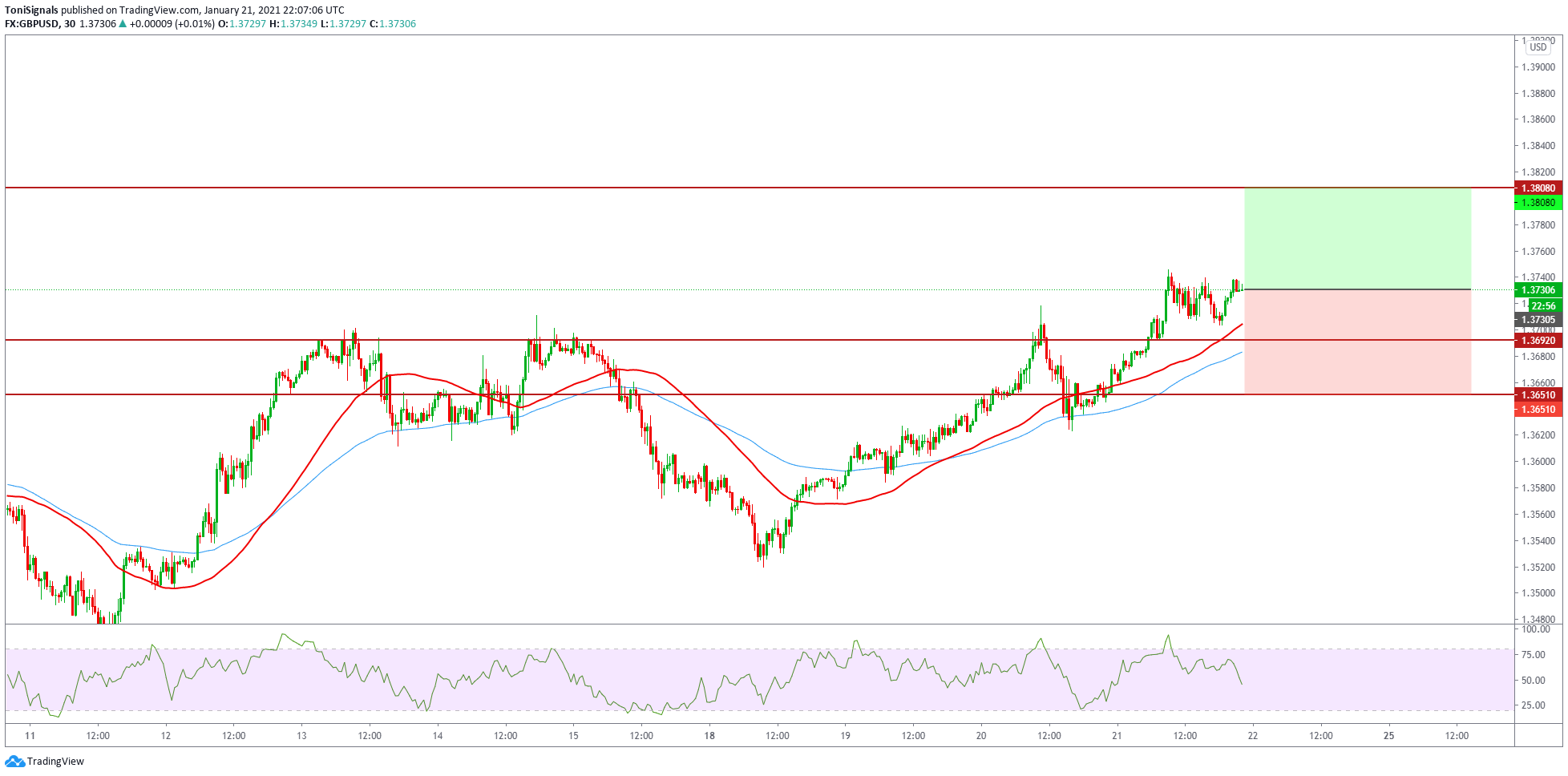Screen dimensions: 1568x776
Task: Click the green 1.38080 target price label
Action: [1538, 203]
